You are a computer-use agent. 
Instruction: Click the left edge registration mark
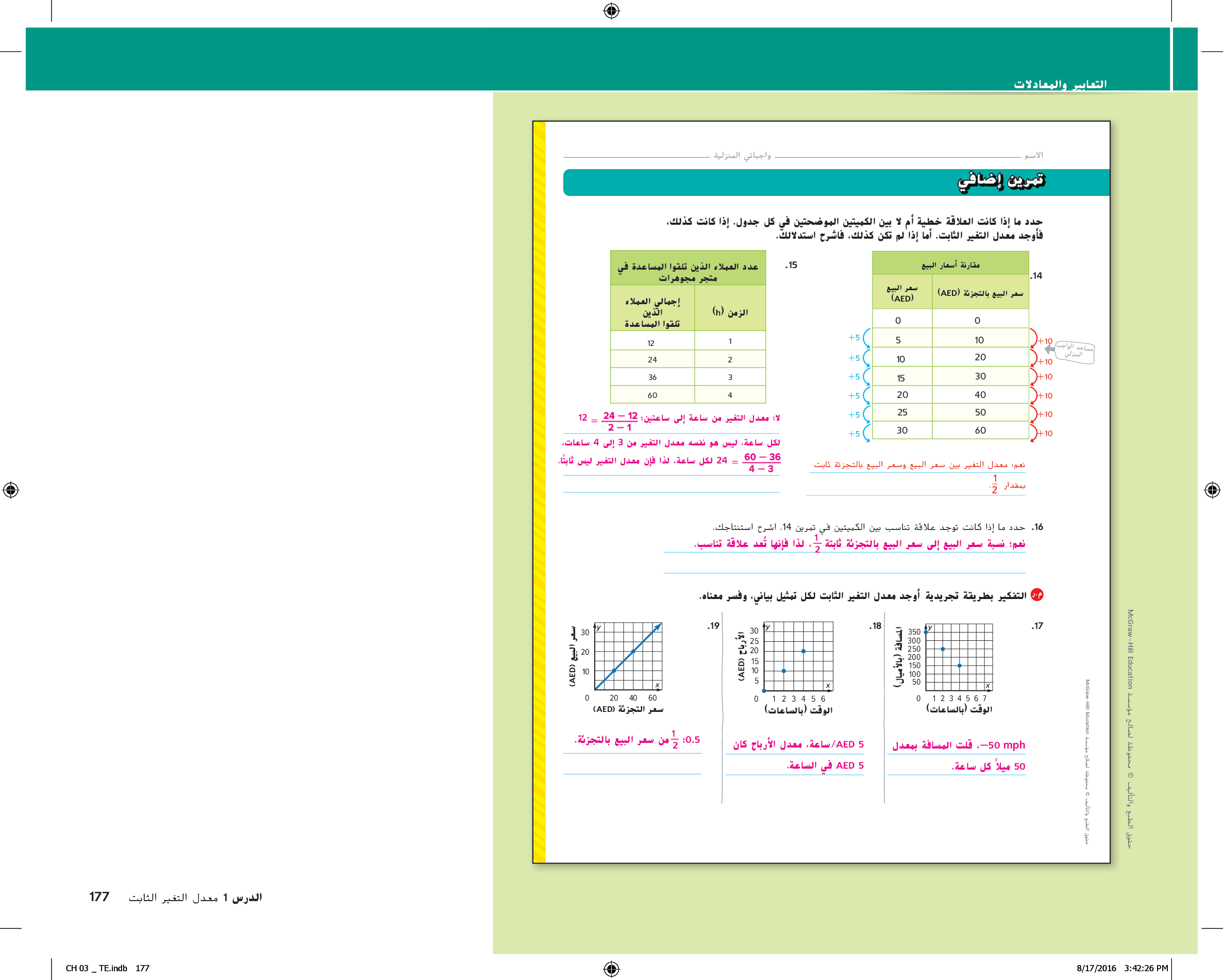(x=11, y=490)
